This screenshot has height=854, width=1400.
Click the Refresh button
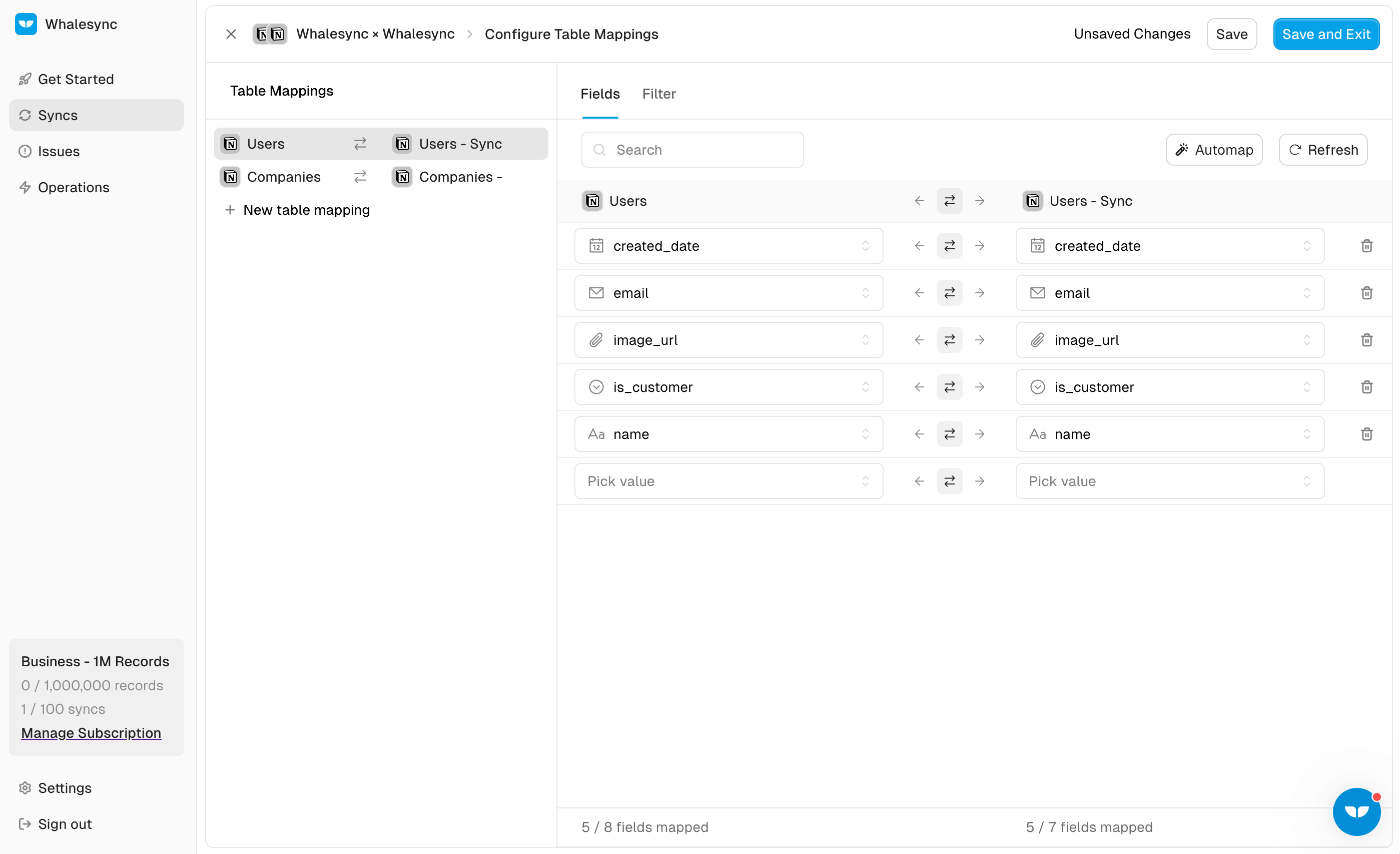[1323, 150]
